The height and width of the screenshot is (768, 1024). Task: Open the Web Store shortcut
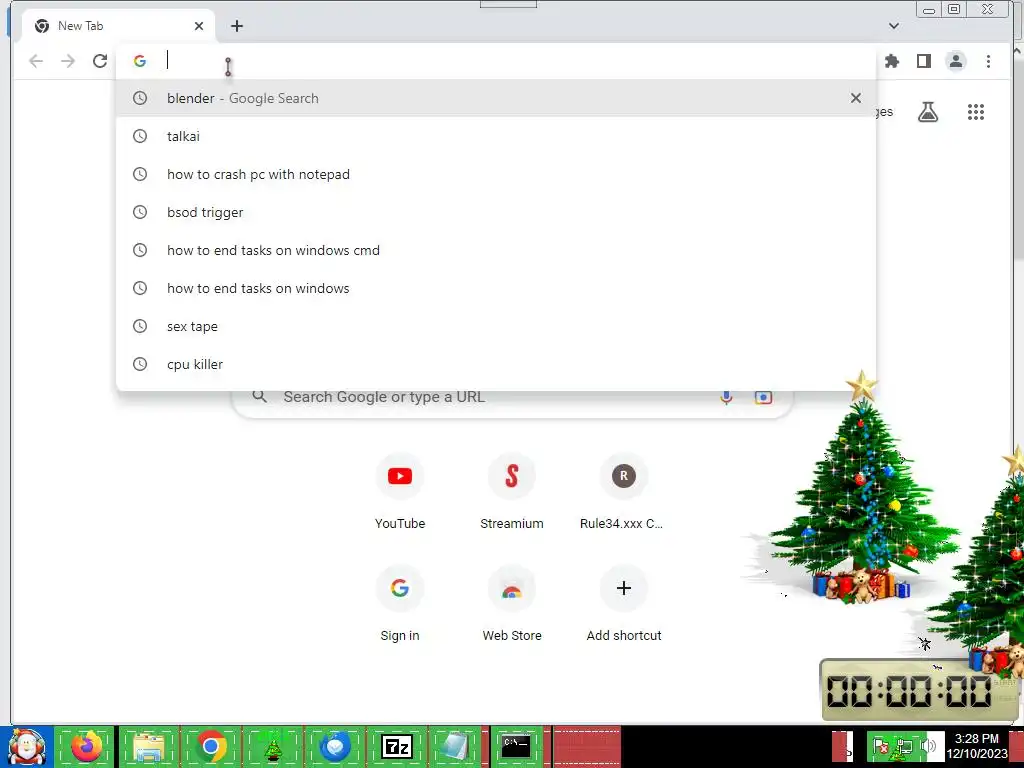[x=512, y=603]
